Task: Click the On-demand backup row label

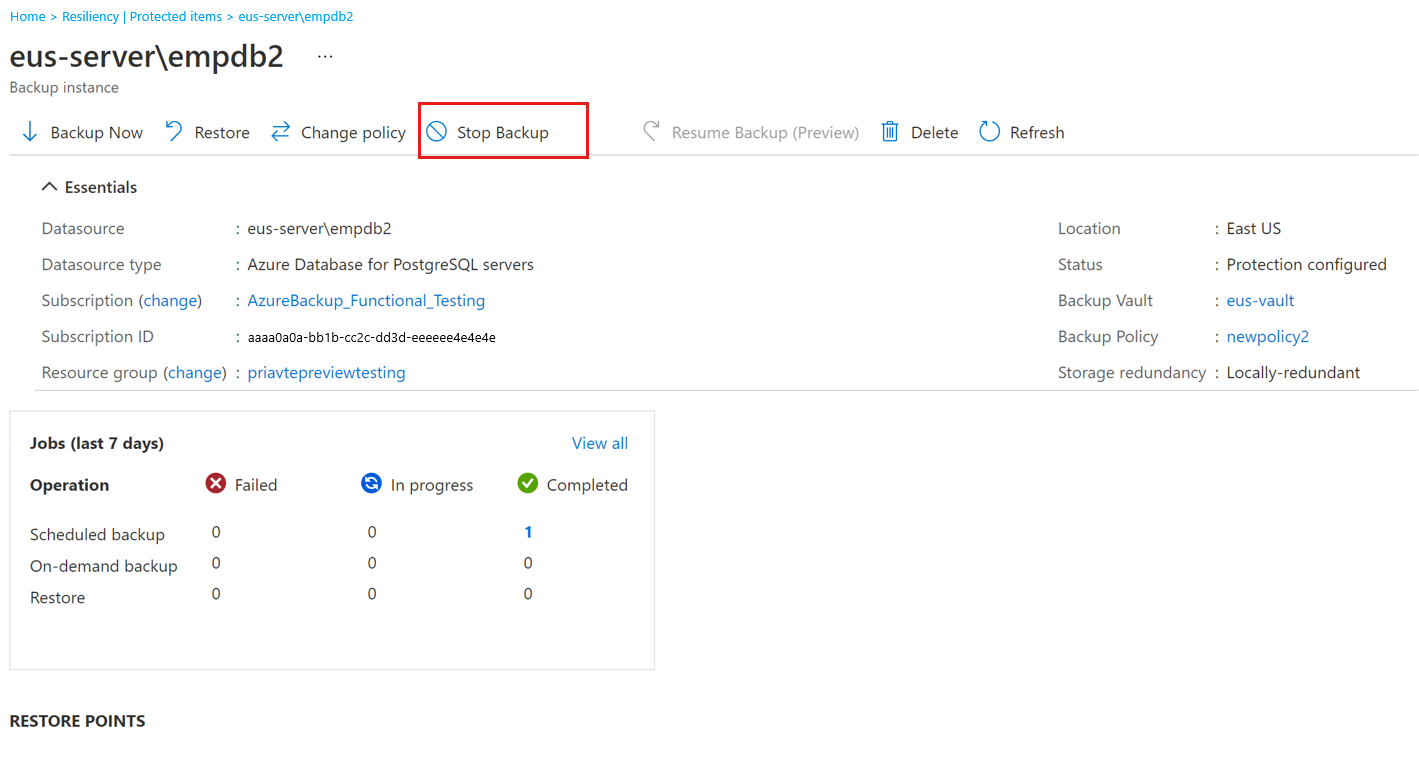Action: (104, 566)
